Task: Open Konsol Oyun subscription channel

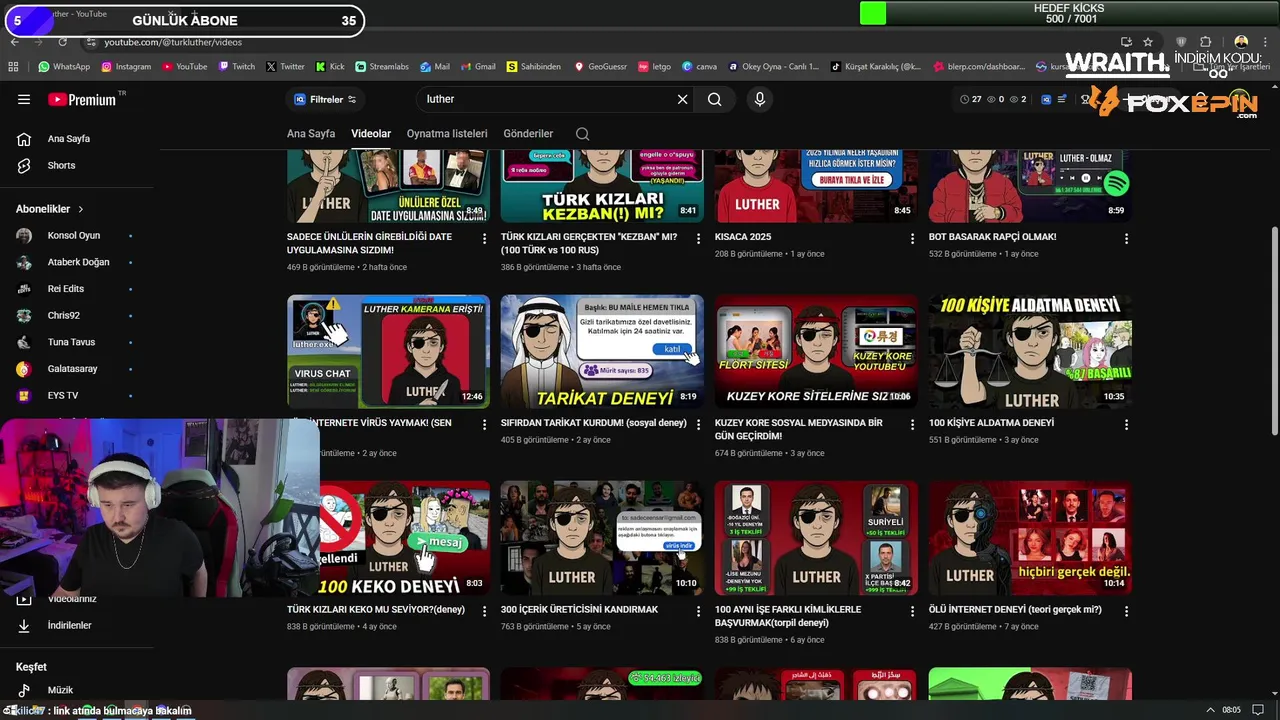Action: [x=74, y=236]
